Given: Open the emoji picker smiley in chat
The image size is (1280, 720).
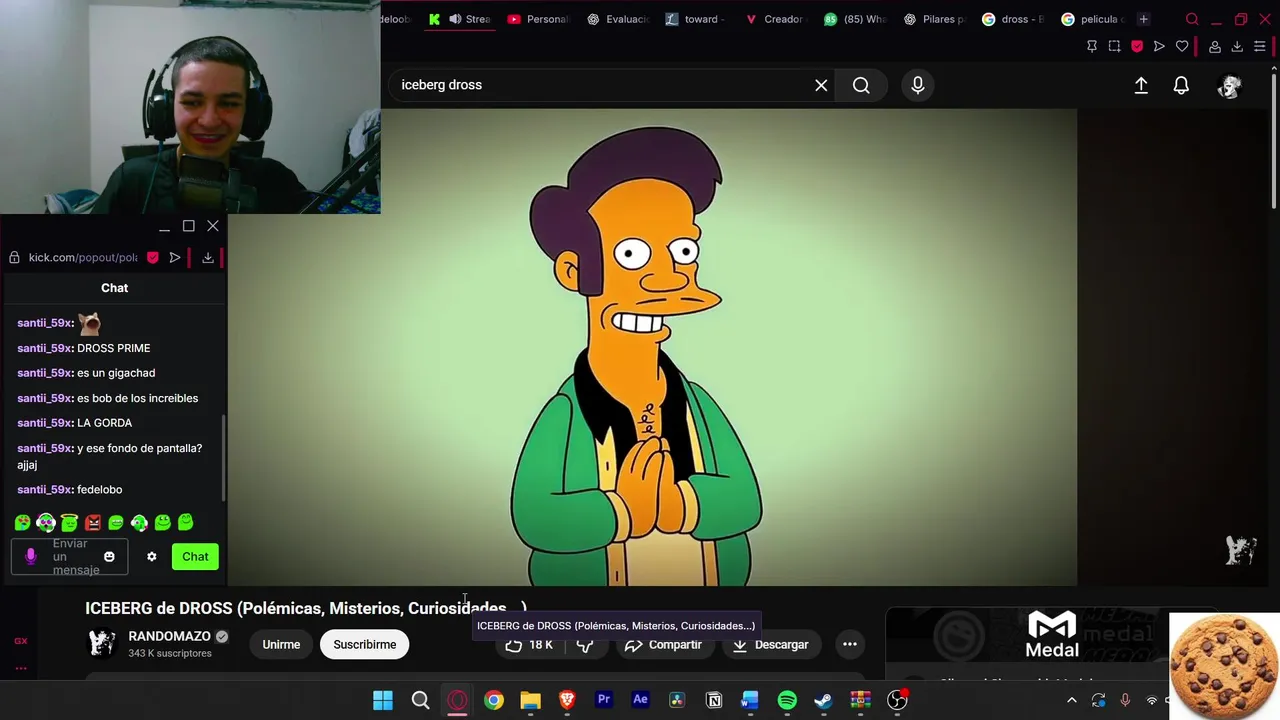Looking at the screenshot, I should (109, 557).
